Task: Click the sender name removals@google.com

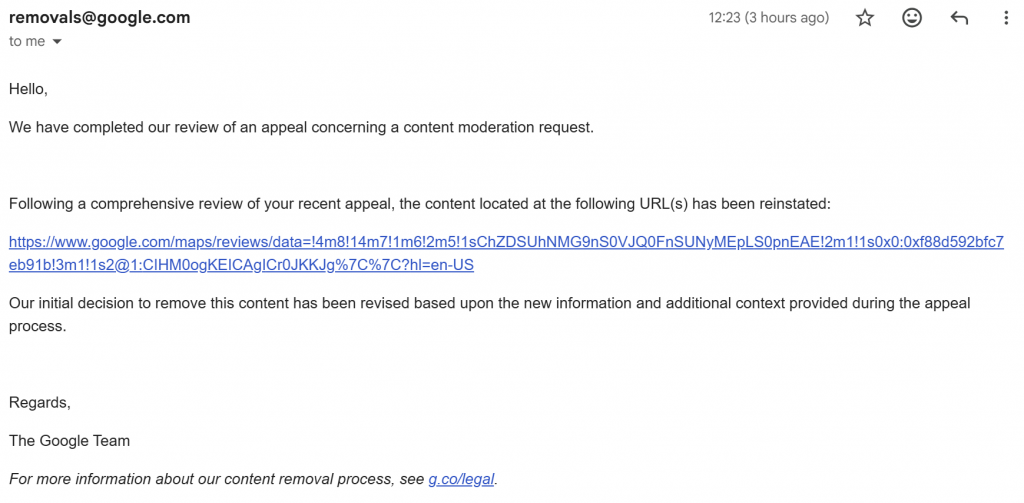Action: pyautogui.click(x=100, y=18)
